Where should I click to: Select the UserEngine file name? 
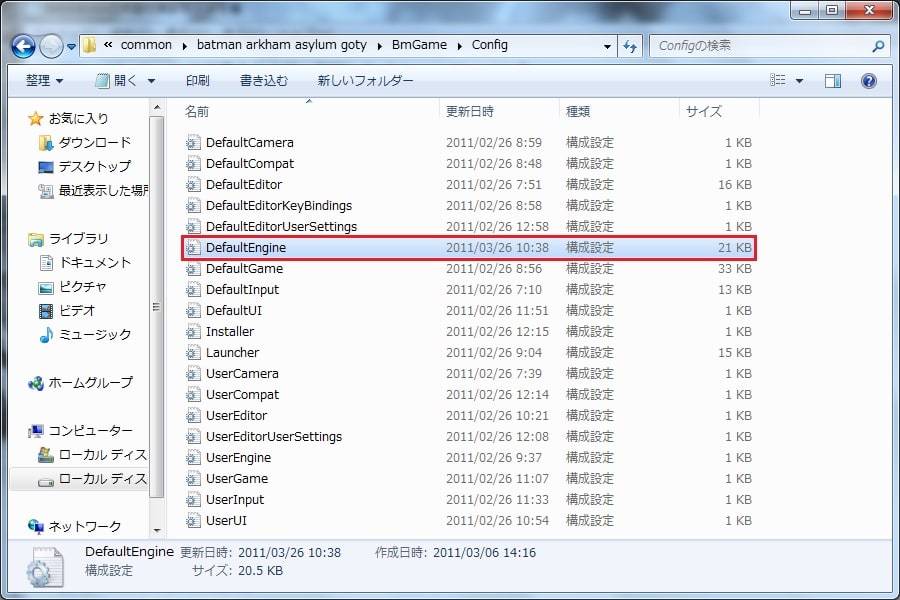click(238, 458)
